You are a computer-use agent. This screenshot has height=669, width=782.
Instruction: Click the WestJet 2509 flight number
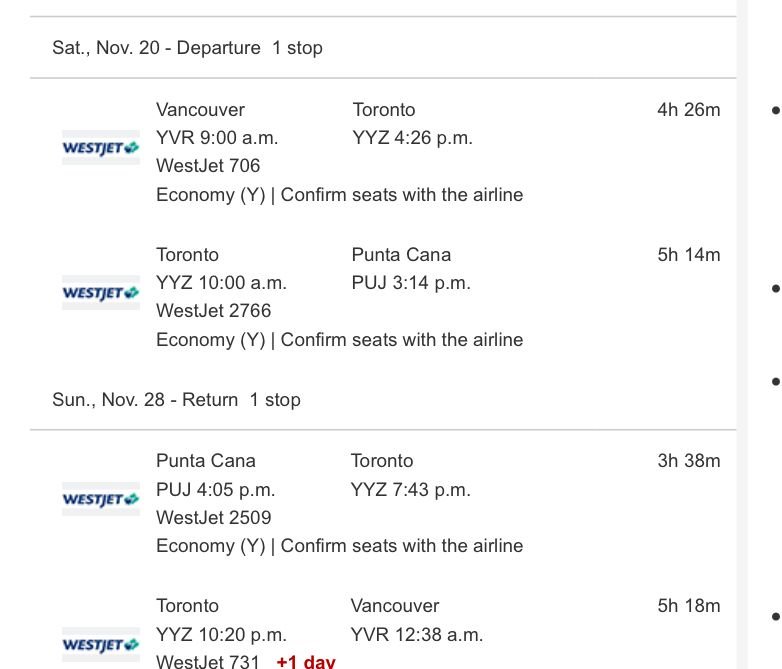(213, 518)
